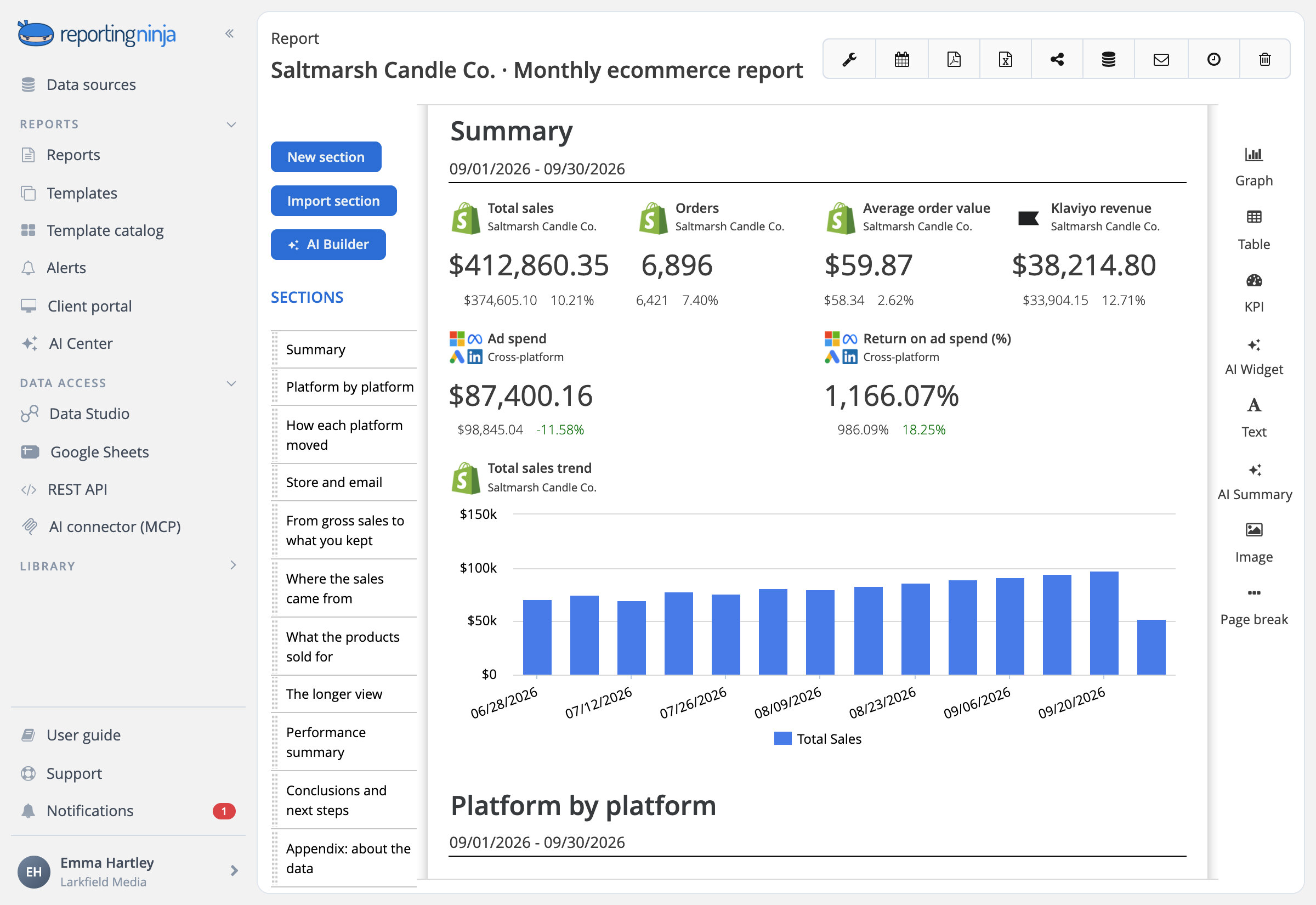The height and width of the screenshot is (905, 1316).
Task: Select the Store and email section
Action: pyautogui.click(x=344, y=482)
